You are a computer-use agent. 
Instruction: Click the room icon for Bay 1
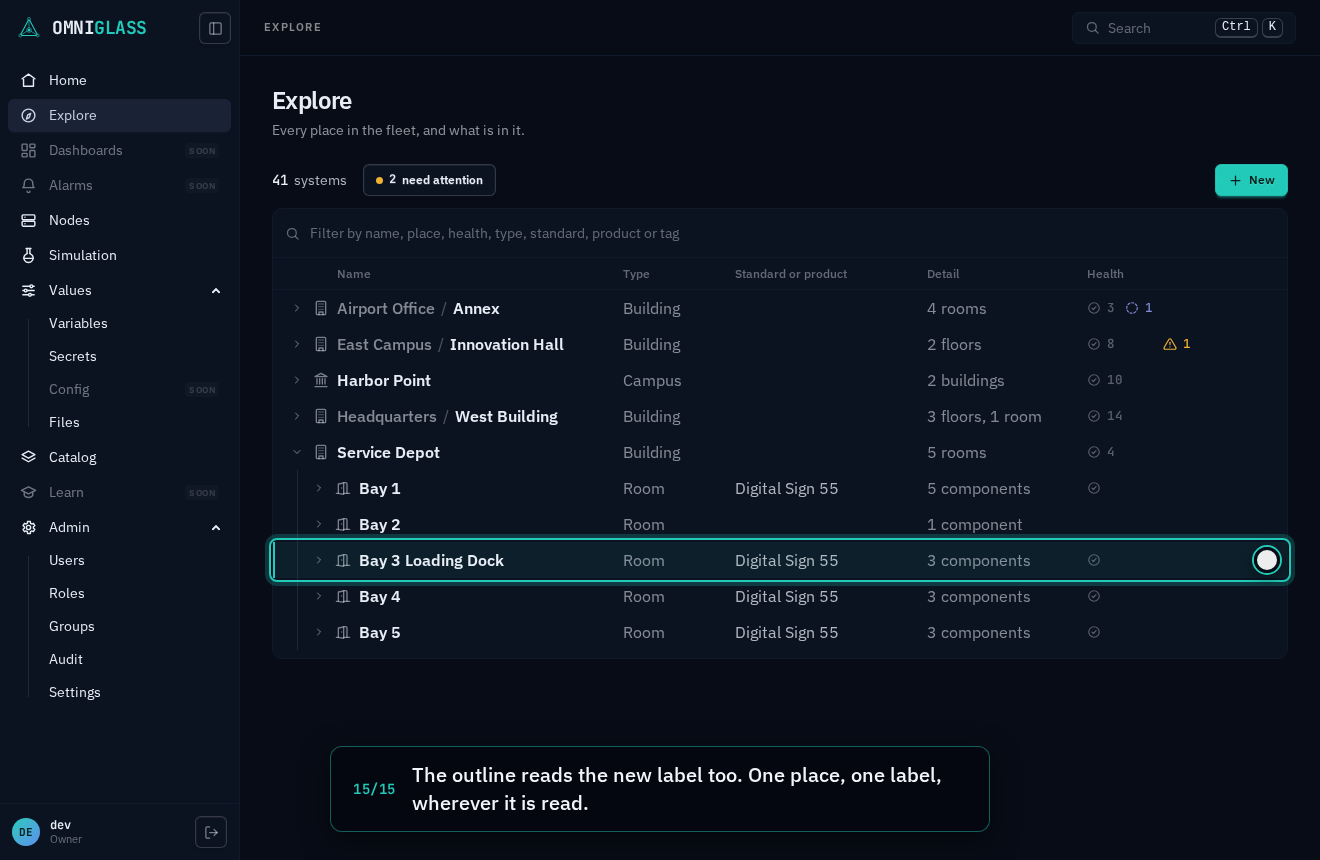pyautogui.click(x=343, y=488)
